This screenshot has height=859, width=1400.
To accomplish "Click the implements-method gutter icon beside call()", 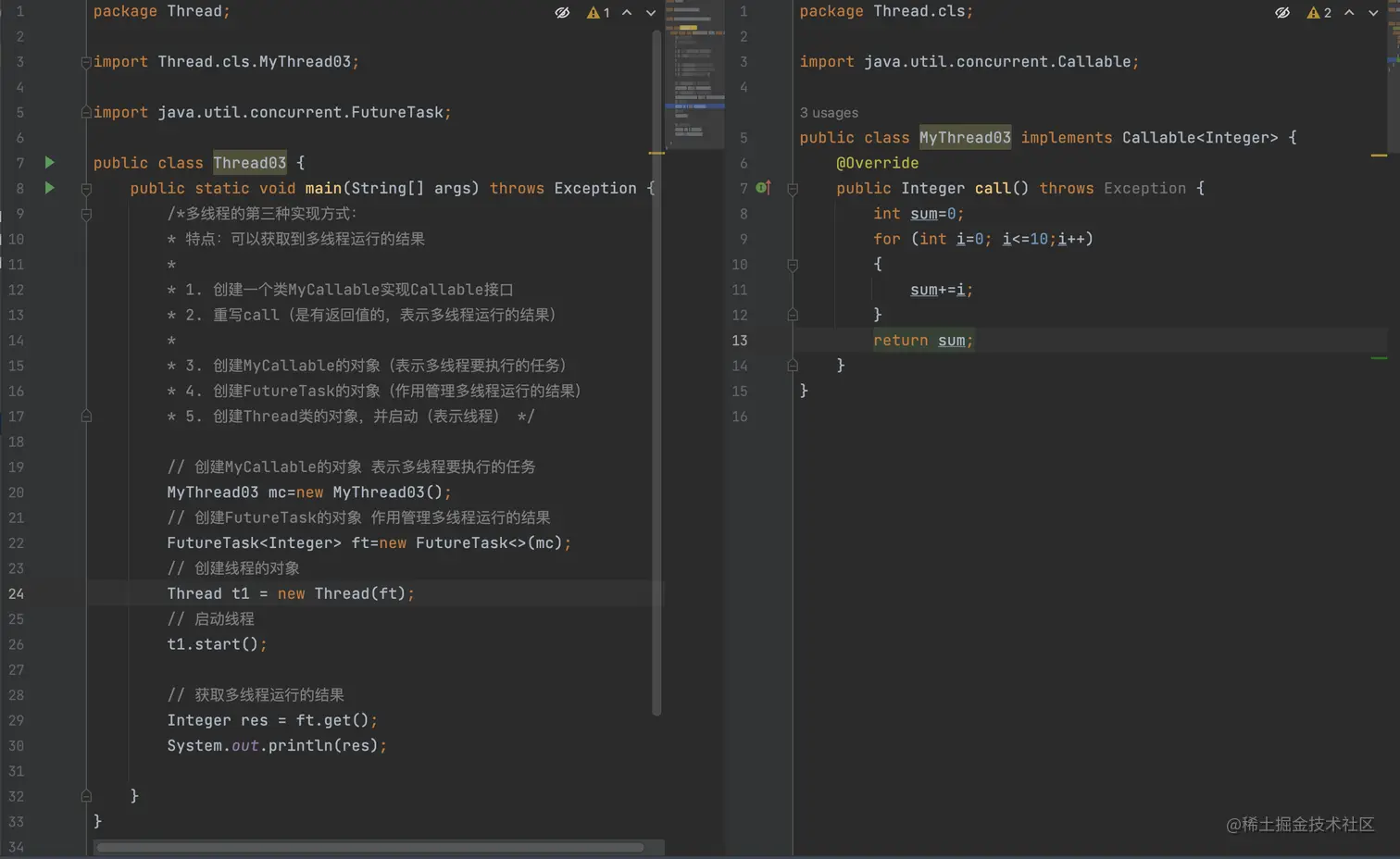I will click(763, 188).
